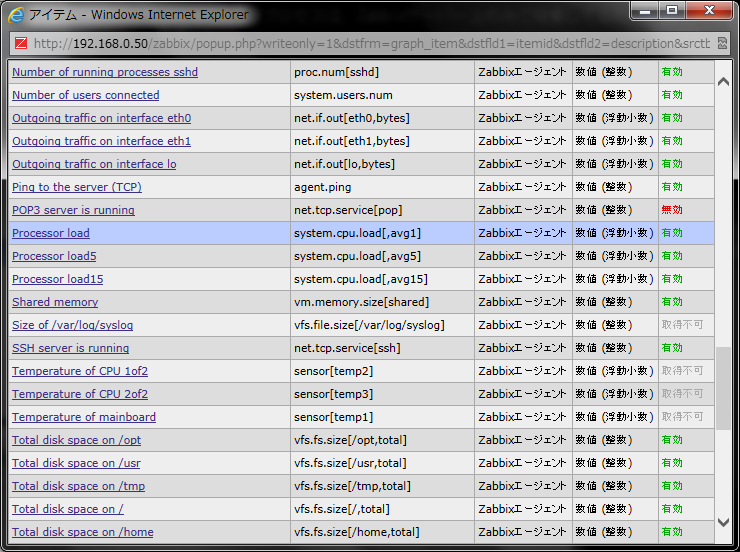740x552 pixels.
Task: Select Outgoing traffic on interface eth1
Action: tap(101, 141)
